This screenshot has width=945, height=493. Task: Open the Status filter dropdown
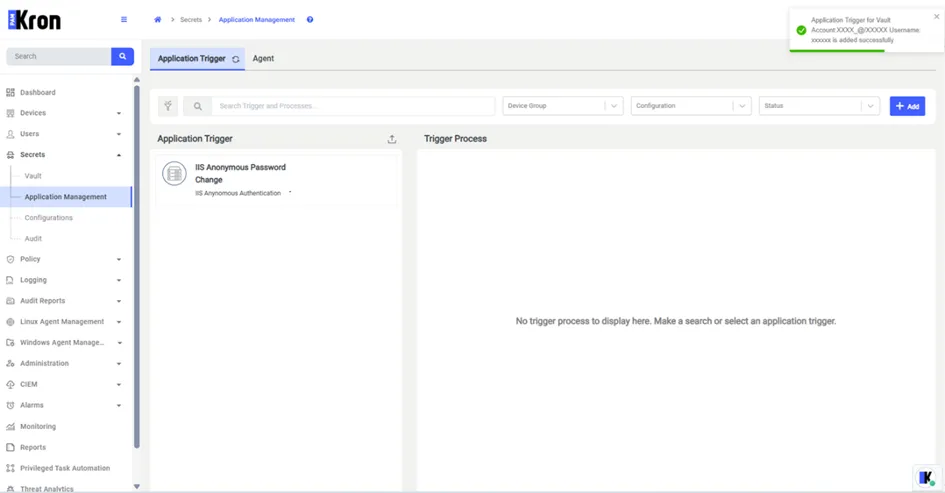(820, 106)
